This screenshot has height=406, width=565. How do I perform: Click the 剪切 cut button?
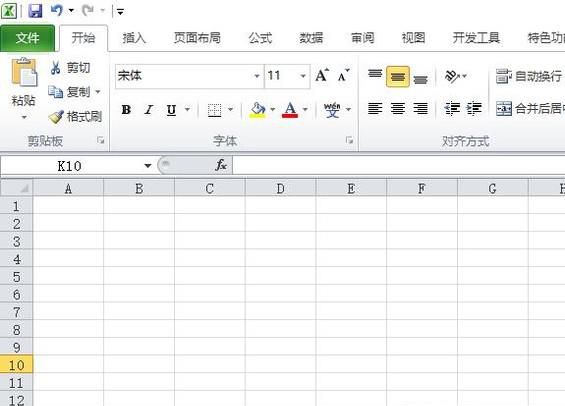[x=70, y=68]
